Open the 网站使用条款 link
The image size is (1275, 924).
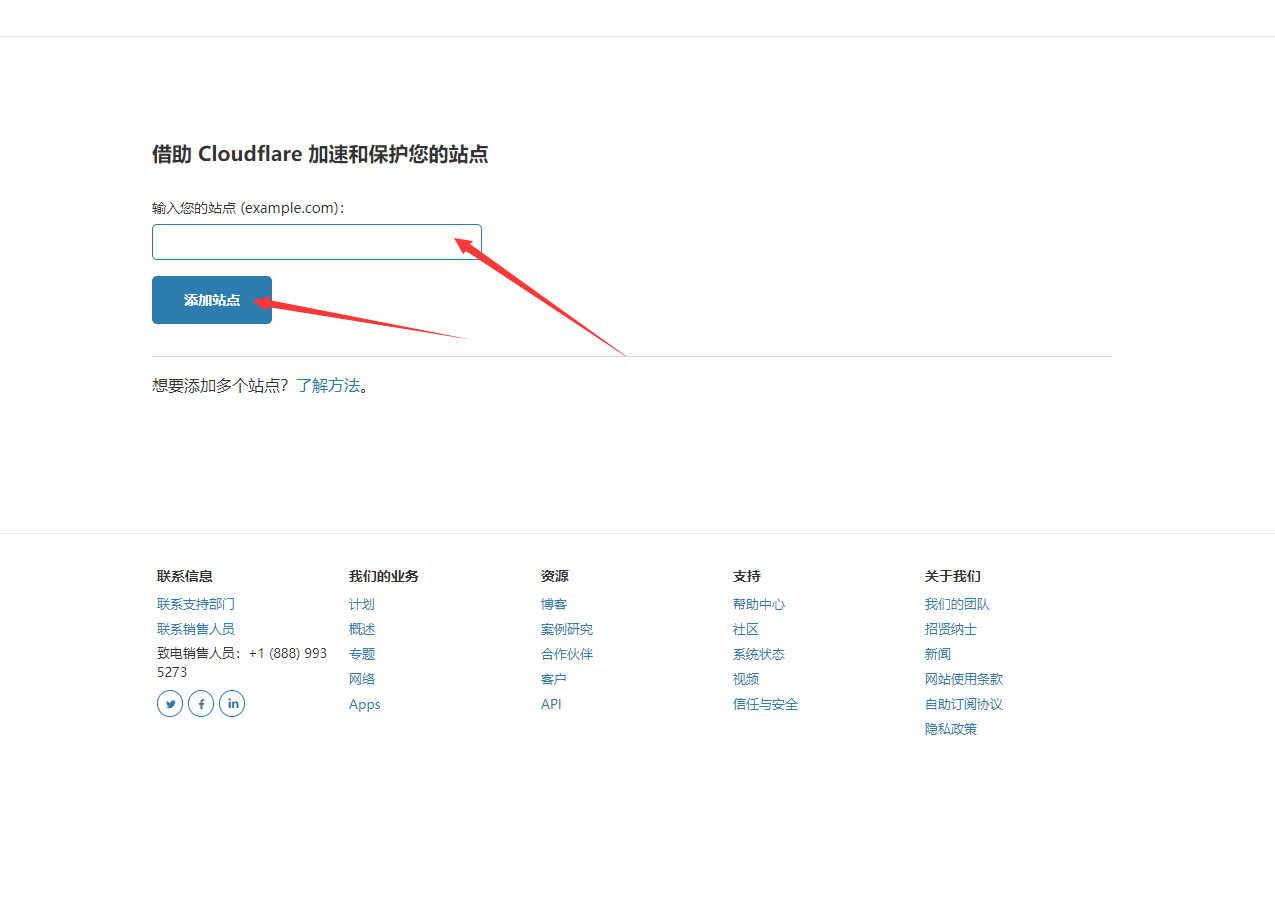coord(964,679)
